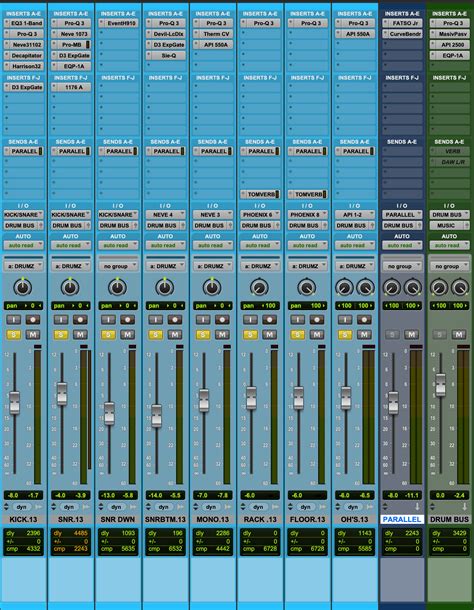Click the volume fader on SNRBTM.13 channel
Viewport: 474px width, 610px height.
click(x=156, y=416)
